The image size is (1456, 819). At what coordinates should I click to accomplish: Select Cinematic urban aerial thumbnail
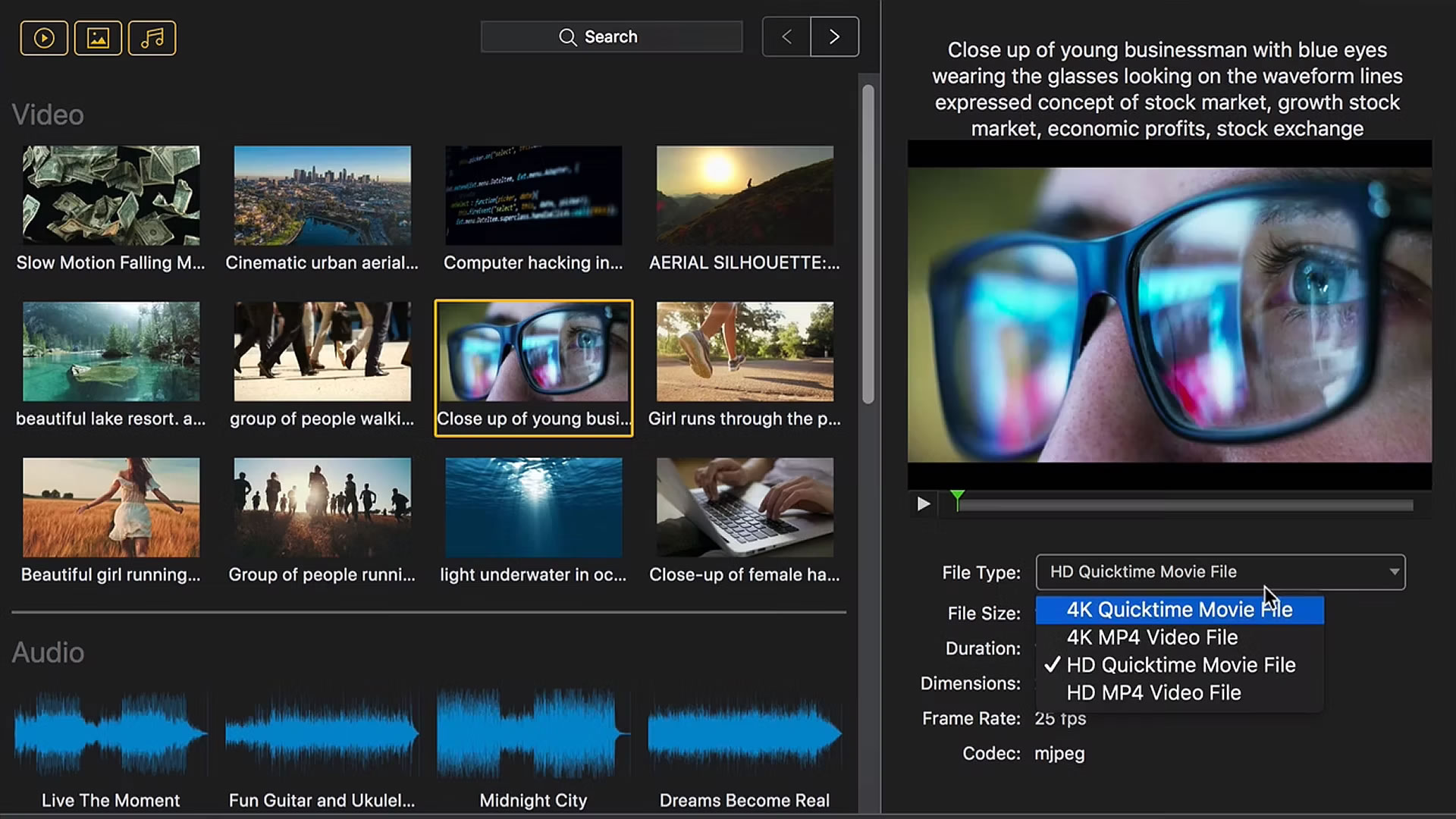coord(322,196)
